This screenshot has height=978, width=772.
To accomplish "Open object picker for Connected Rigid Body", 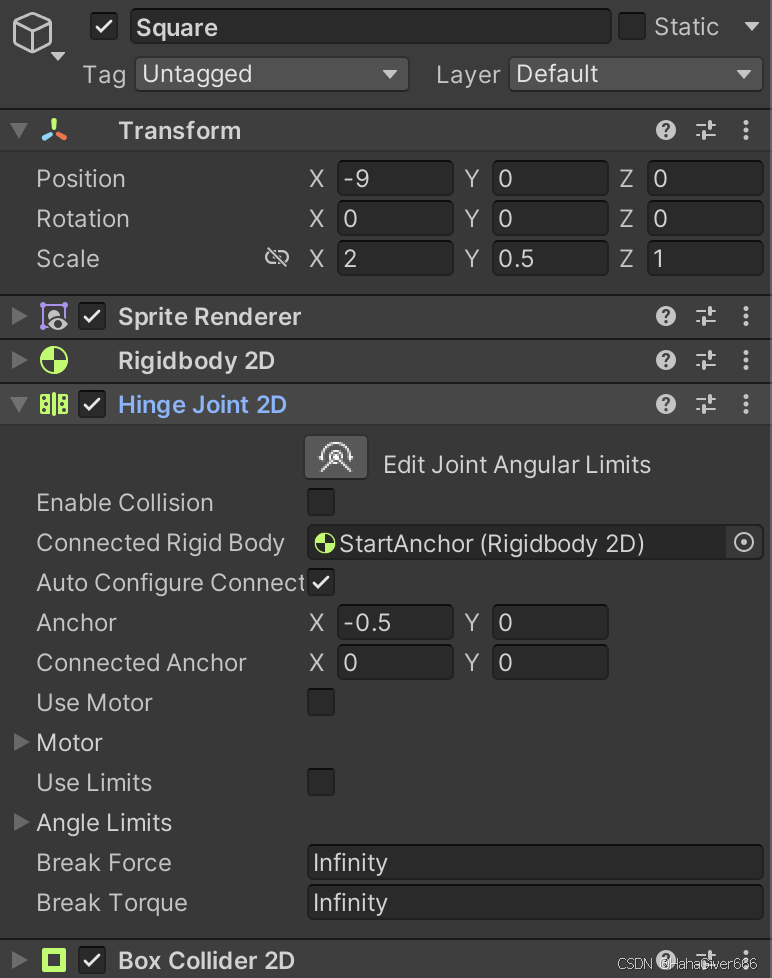I will click(x=744, y=542).
